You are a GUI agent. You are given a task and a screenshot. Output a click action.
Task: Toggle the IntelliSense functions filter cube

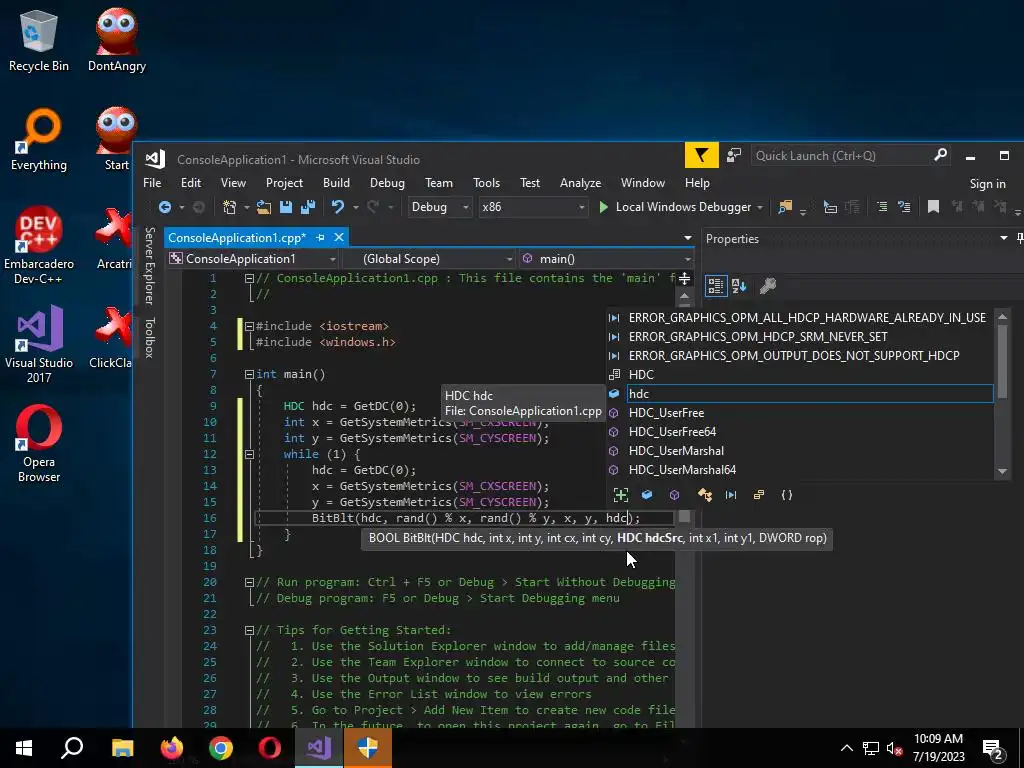675,495
